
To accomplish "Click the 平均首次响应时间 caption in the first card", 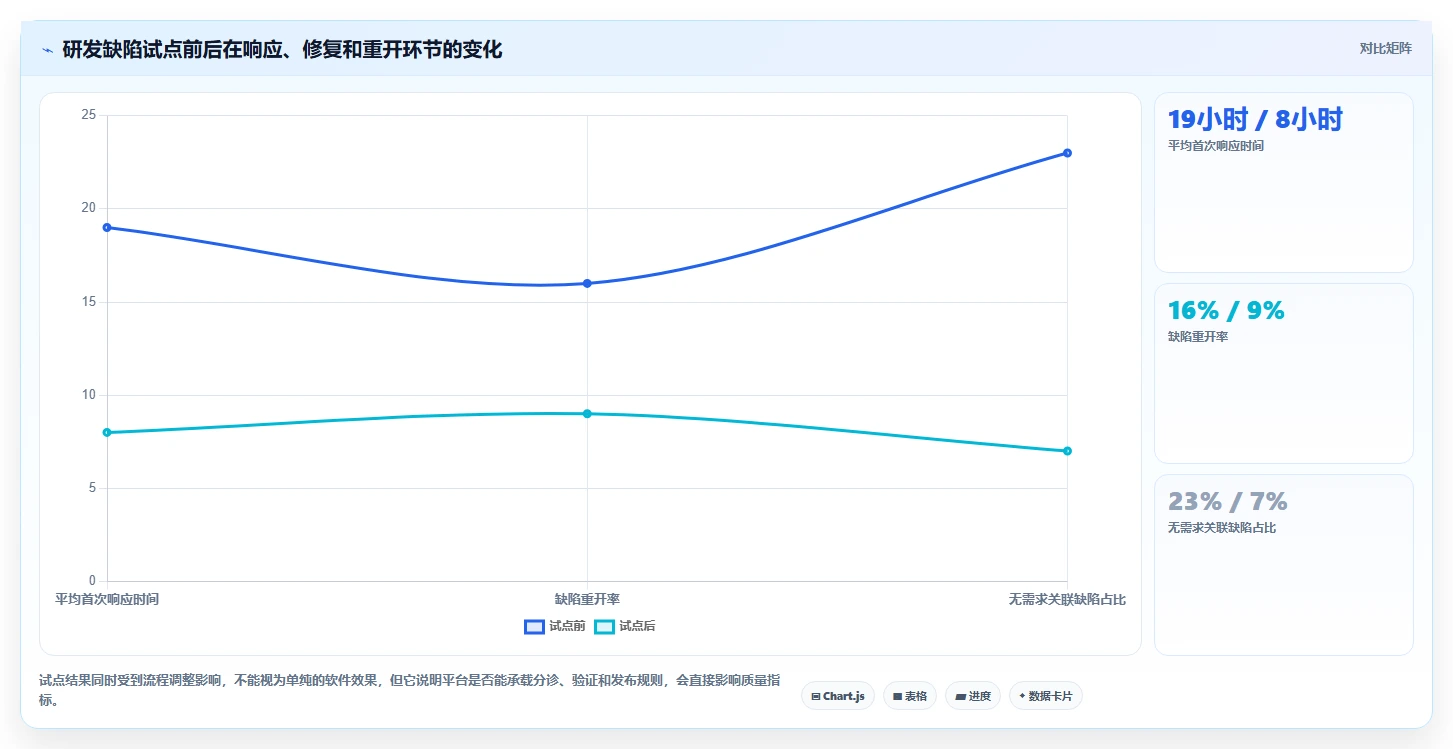I will click(1215, 146).
